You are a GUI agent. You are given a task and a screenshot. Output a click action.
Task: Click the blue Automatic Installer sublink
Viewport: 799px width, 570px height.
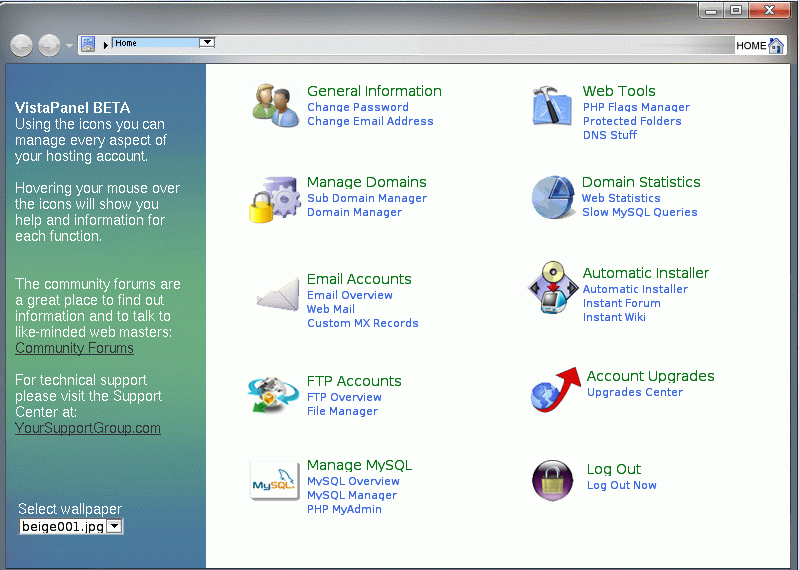(635, 289)
